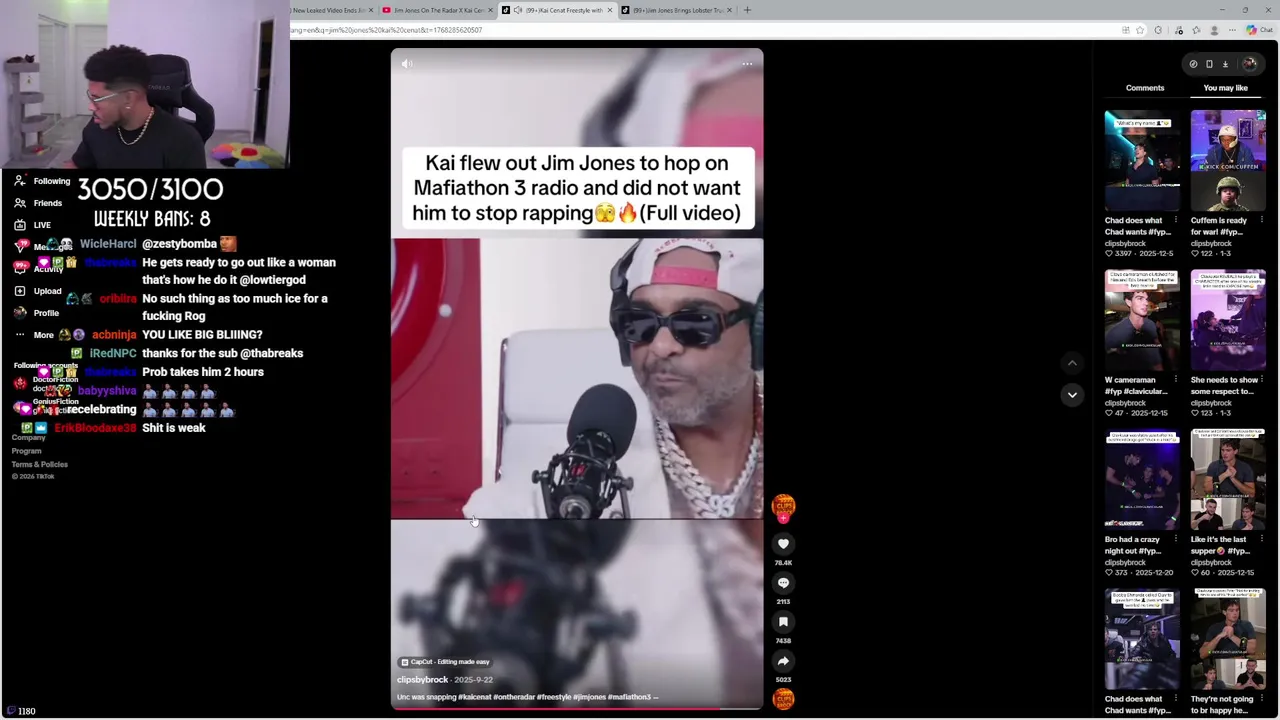The image size is (1280, 720).
Task: Switch to the You may like tab
Action: [1225, 88]
